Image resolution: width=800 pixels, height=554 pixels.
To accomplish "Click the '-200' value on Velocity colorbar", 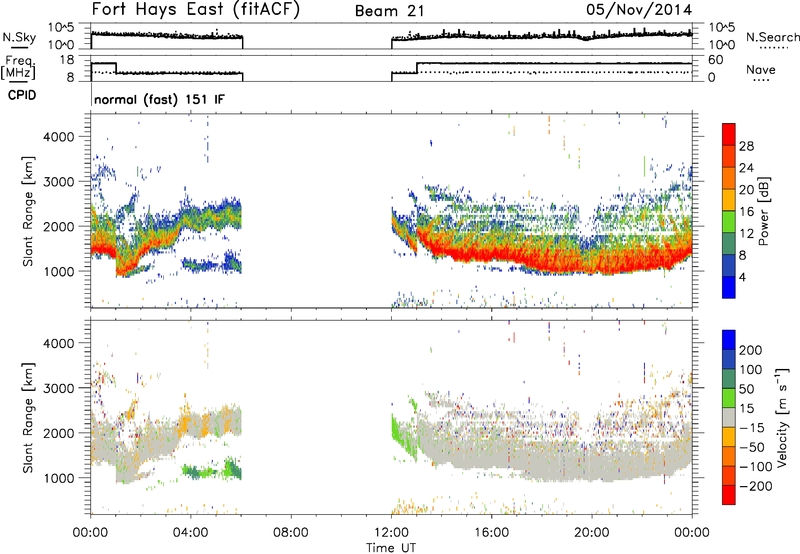I will coord(755,486).
